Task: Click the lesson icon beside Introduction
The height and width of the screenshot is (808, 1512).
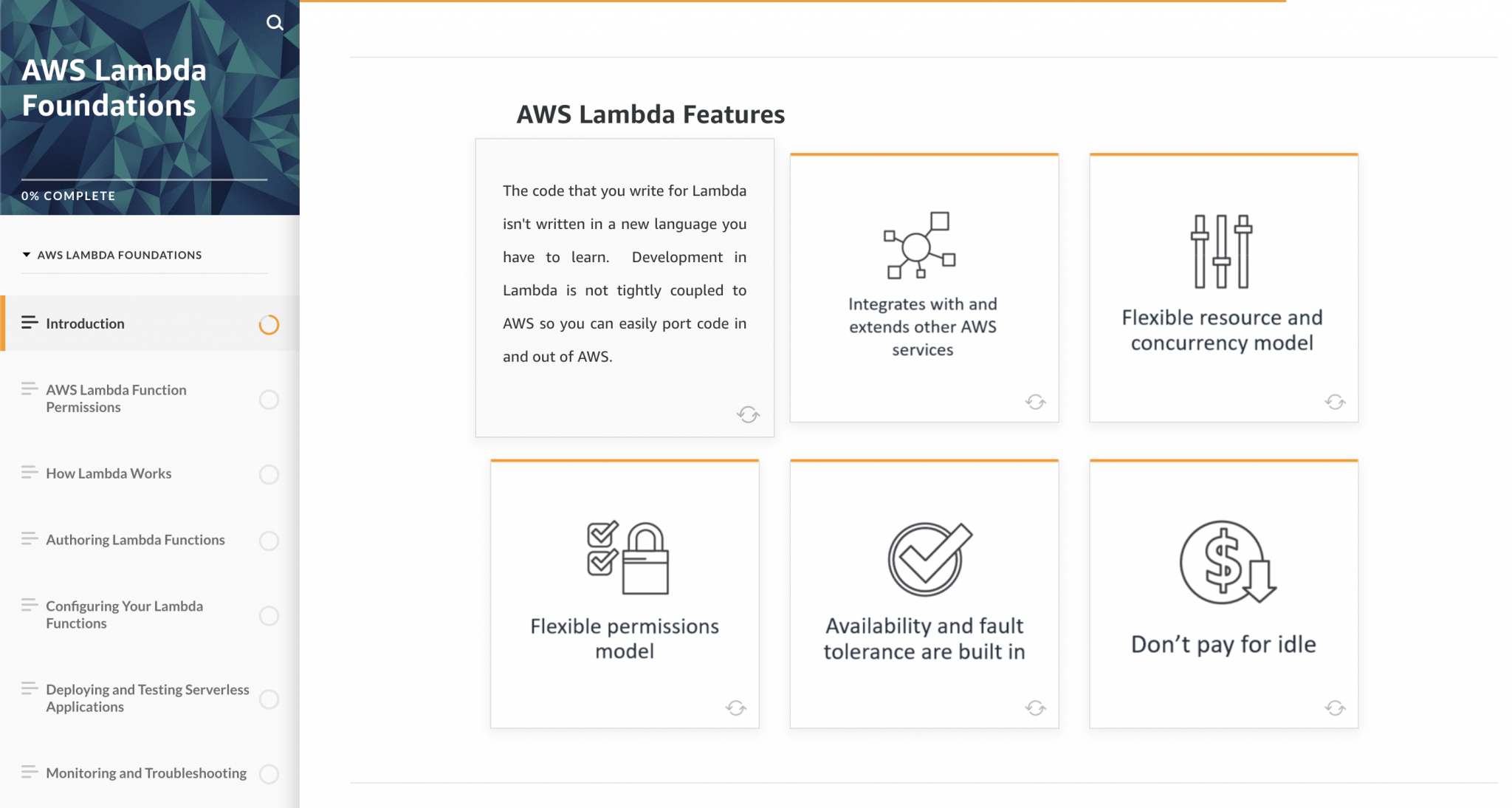Action: (x=29, y=323)
